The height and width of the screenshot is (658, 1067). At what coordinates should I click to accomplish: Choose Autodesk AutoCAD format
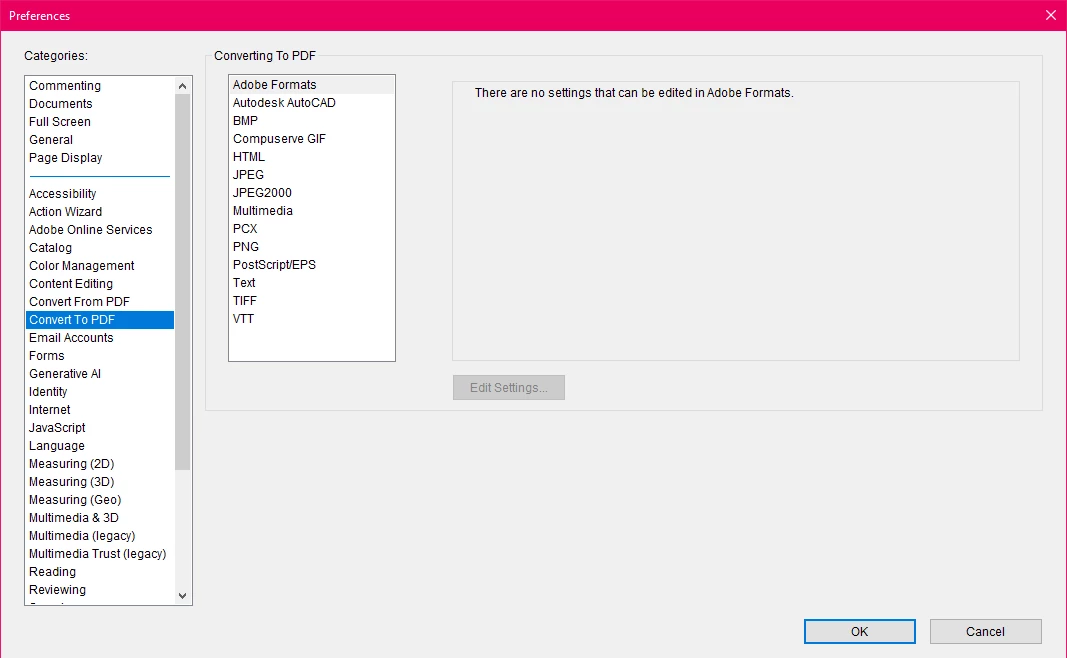pyautogui.click(x=312, y=103)
